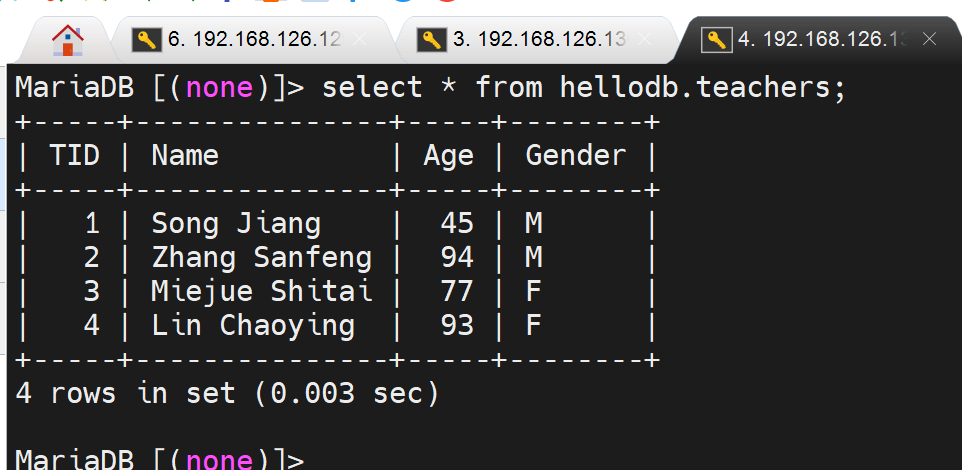Viewport: 962px width, 470px height.
Task: Close the active 4. 192.168.126.13 tab
Action: (x=929, y=40)
